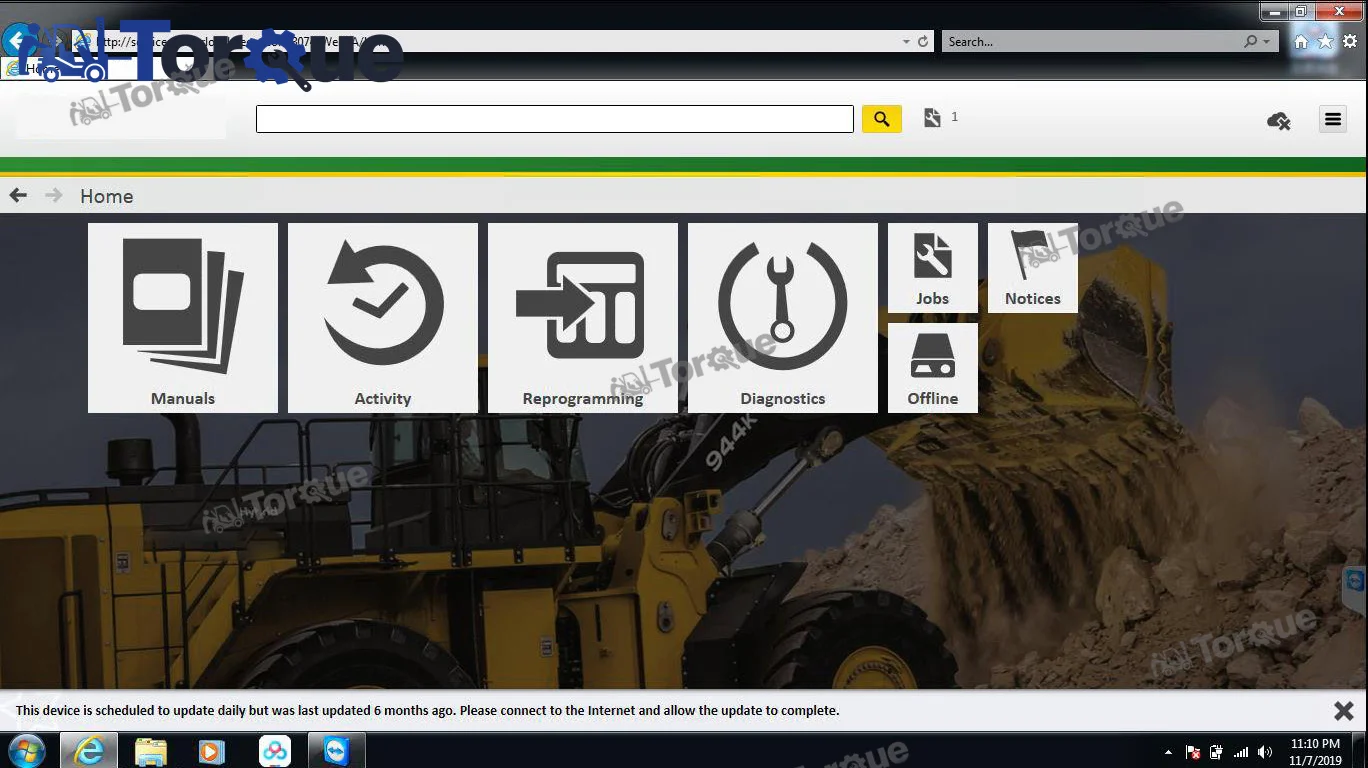Select the Offline drive tile

(933, 367)
